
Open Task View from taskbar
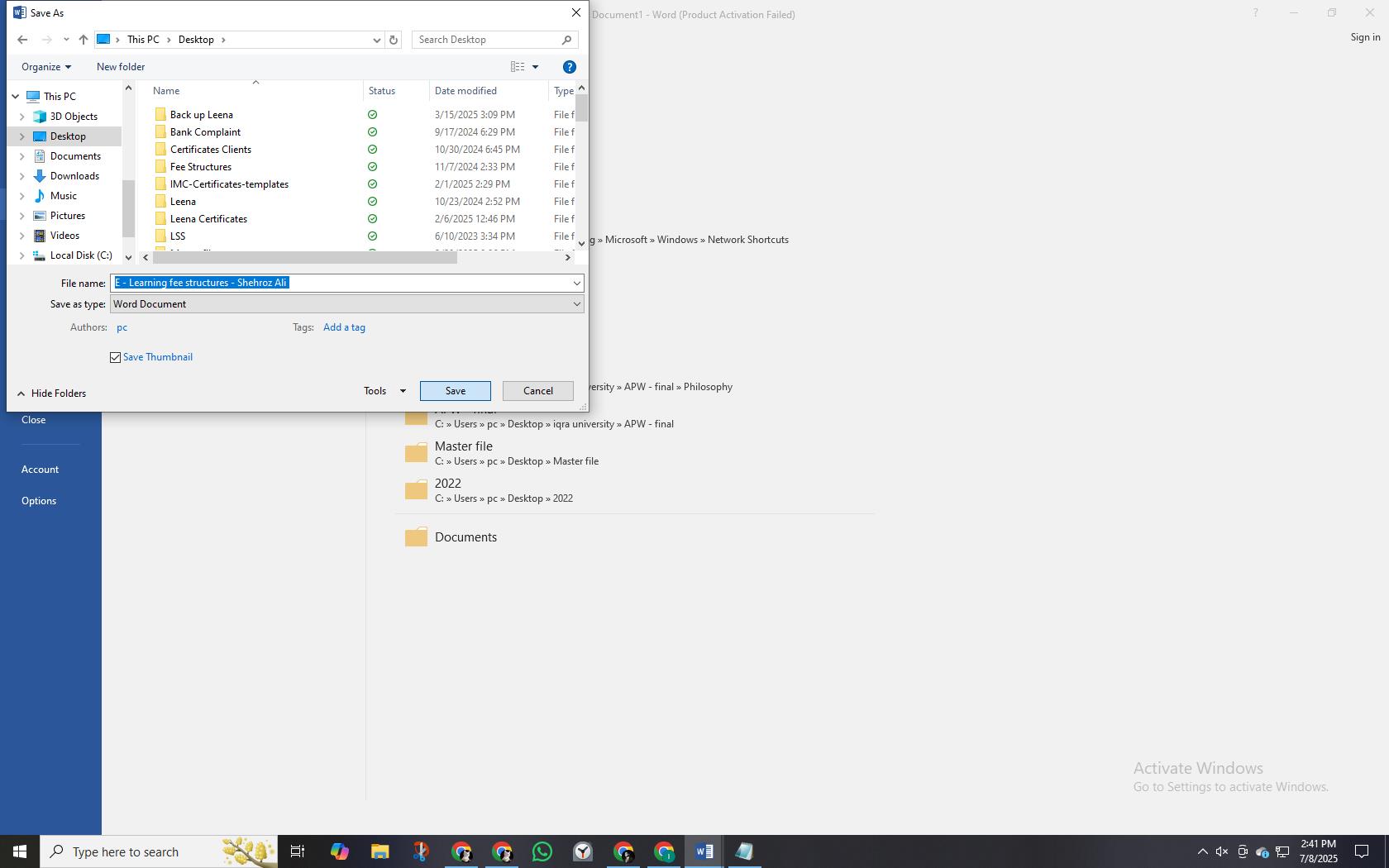[x=298, y=851]
